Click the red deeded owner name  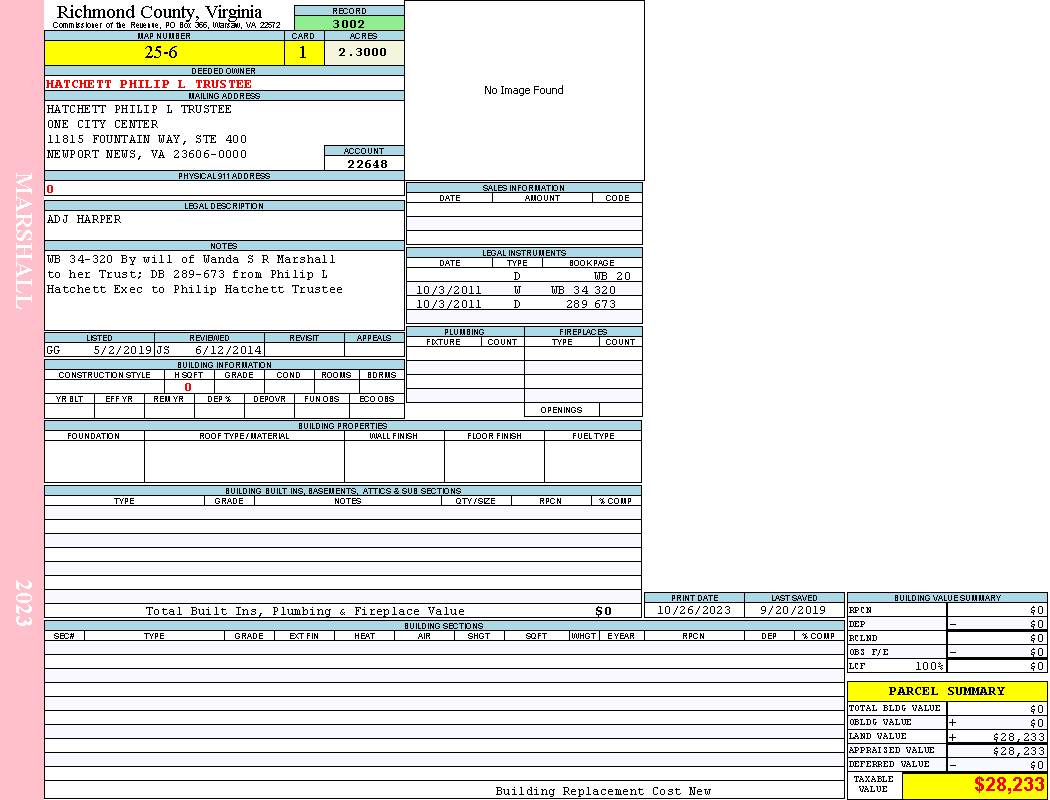pyautogui.click(x=149, y=84)
